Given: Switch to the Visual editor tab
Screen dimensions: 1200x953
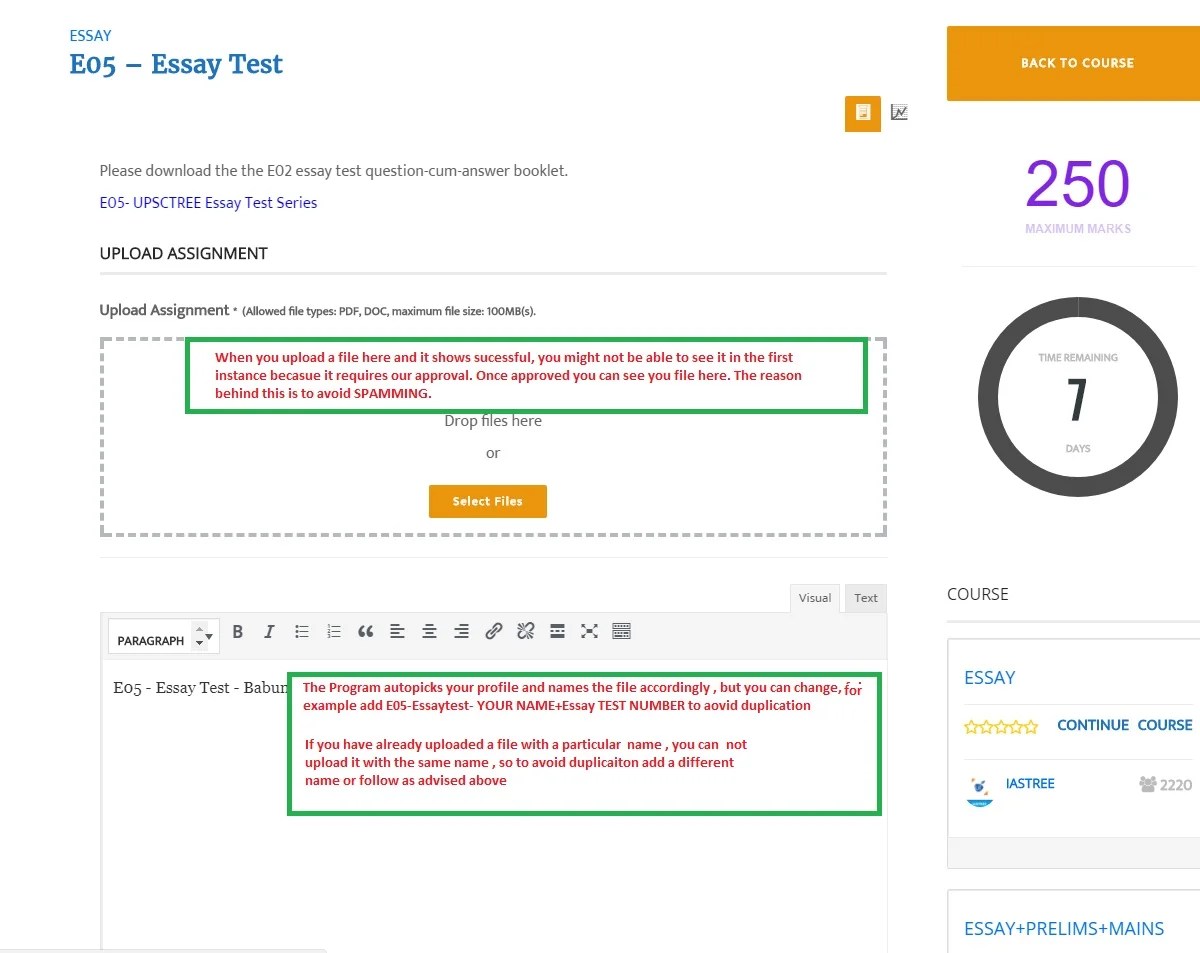Looking at the screenshot, I should tap(814, 598).
